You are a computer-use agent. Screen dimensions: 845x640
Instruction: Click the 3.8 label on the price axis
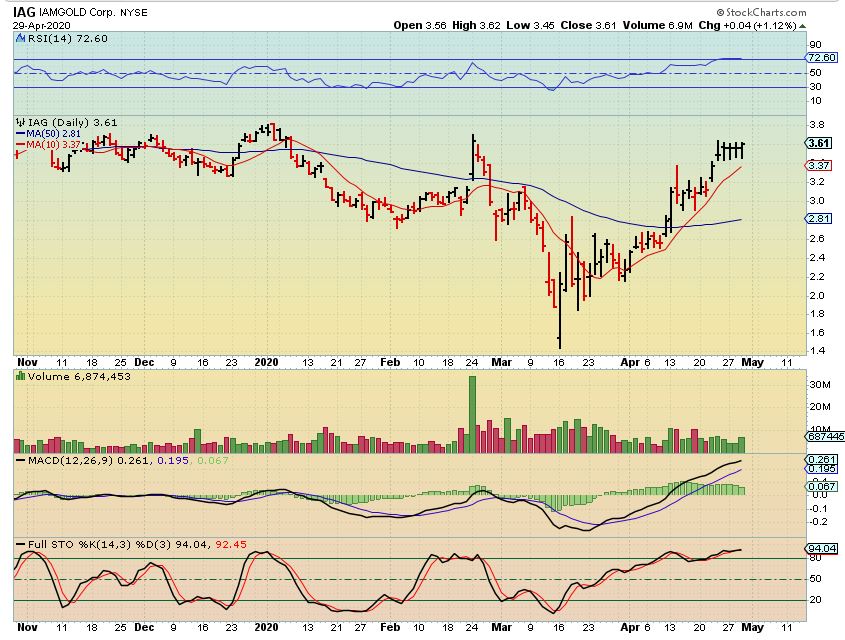tap(817, 124)
